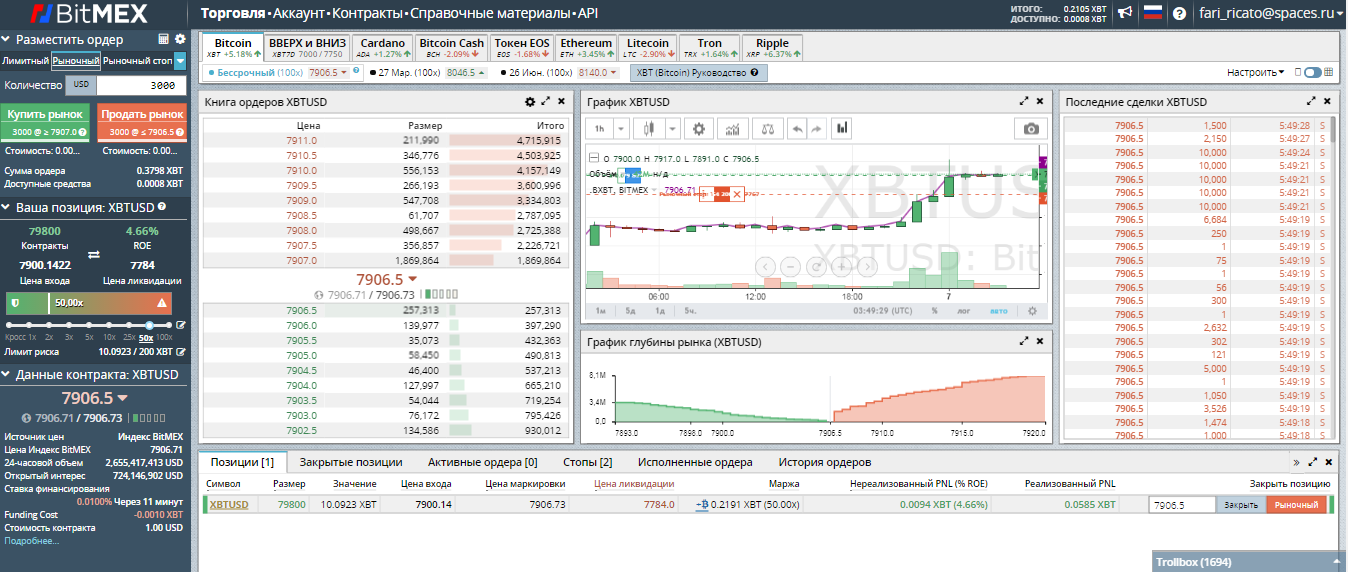Screen dimensions: 1348x572
Task: Expand the XBTUSD chart panel fullscreen
Action: point(1024,102)
